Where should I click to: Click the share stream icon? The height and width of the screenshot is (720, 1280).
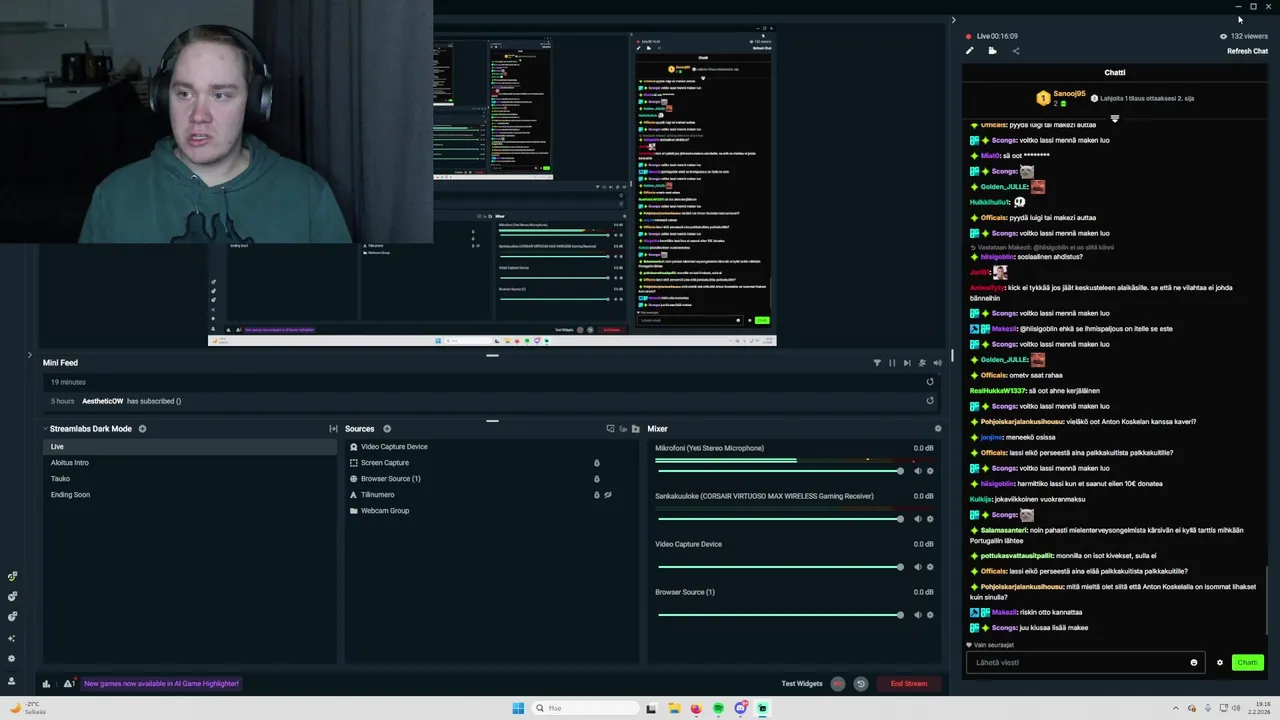click(1015, 51)
